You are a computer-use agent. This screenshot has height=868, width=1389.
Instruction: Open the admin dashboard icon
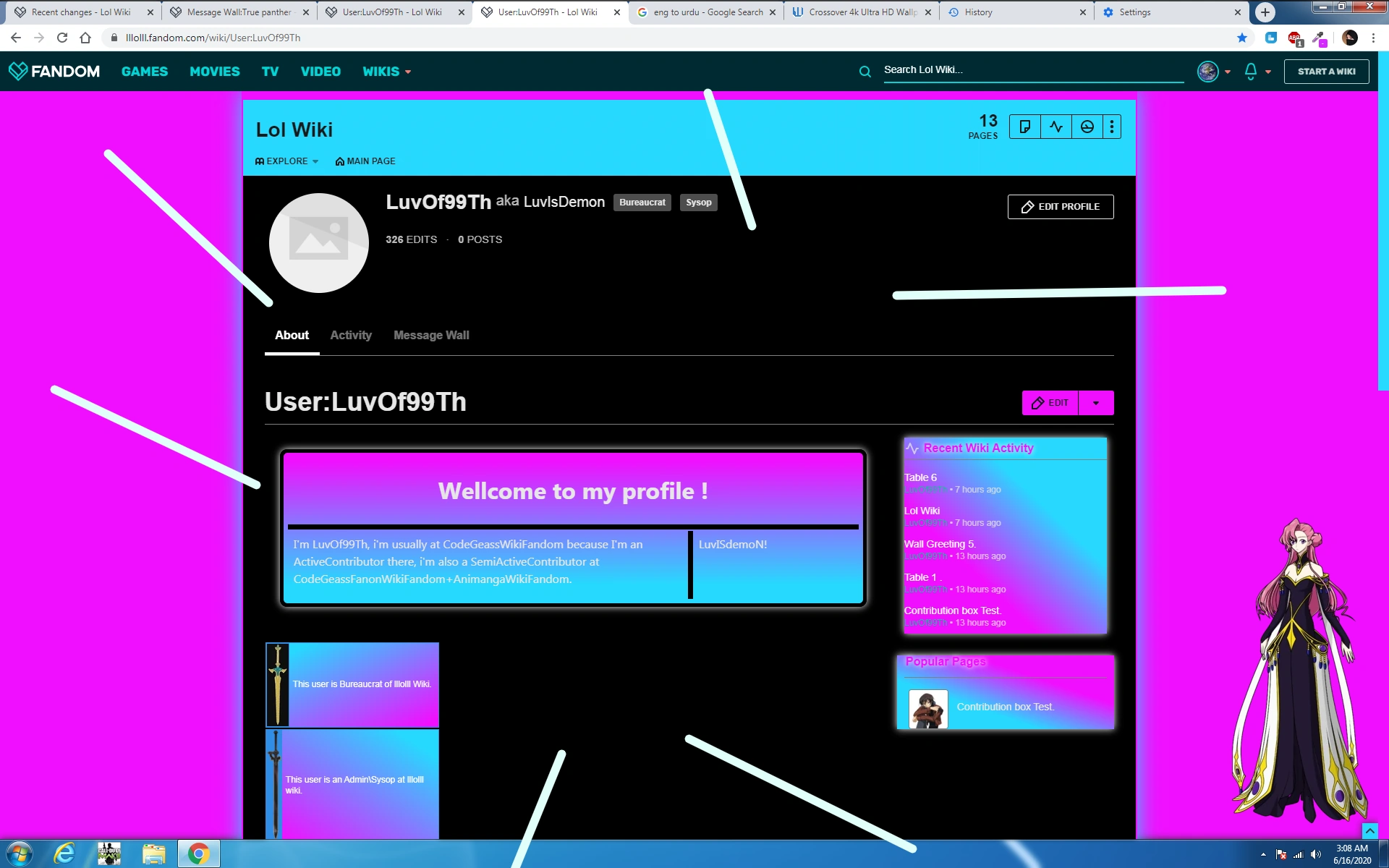click(1087, 127)
